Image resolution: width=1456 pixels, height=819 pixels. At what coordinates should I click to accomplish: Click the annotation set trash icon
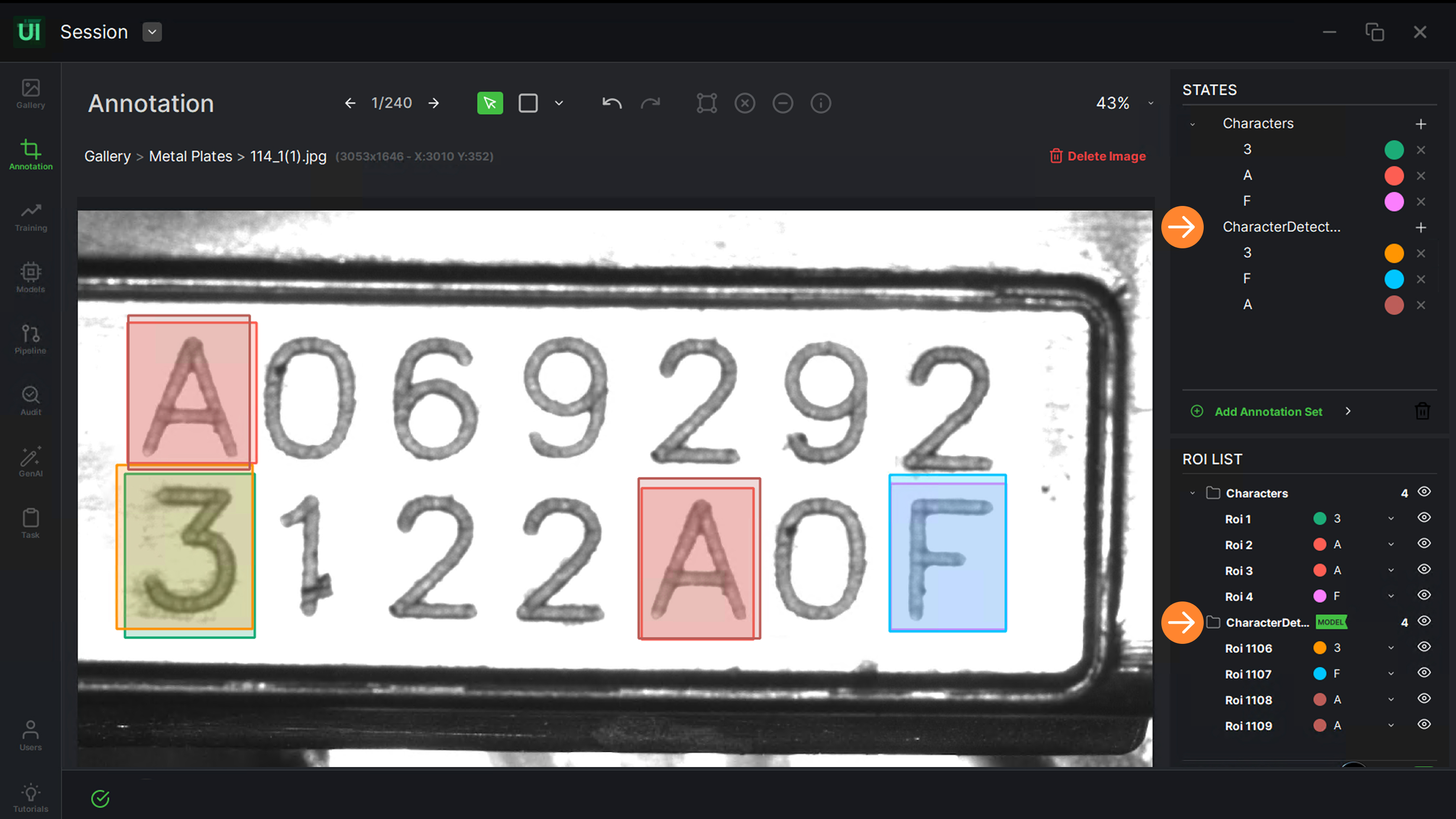[1422, 411]
